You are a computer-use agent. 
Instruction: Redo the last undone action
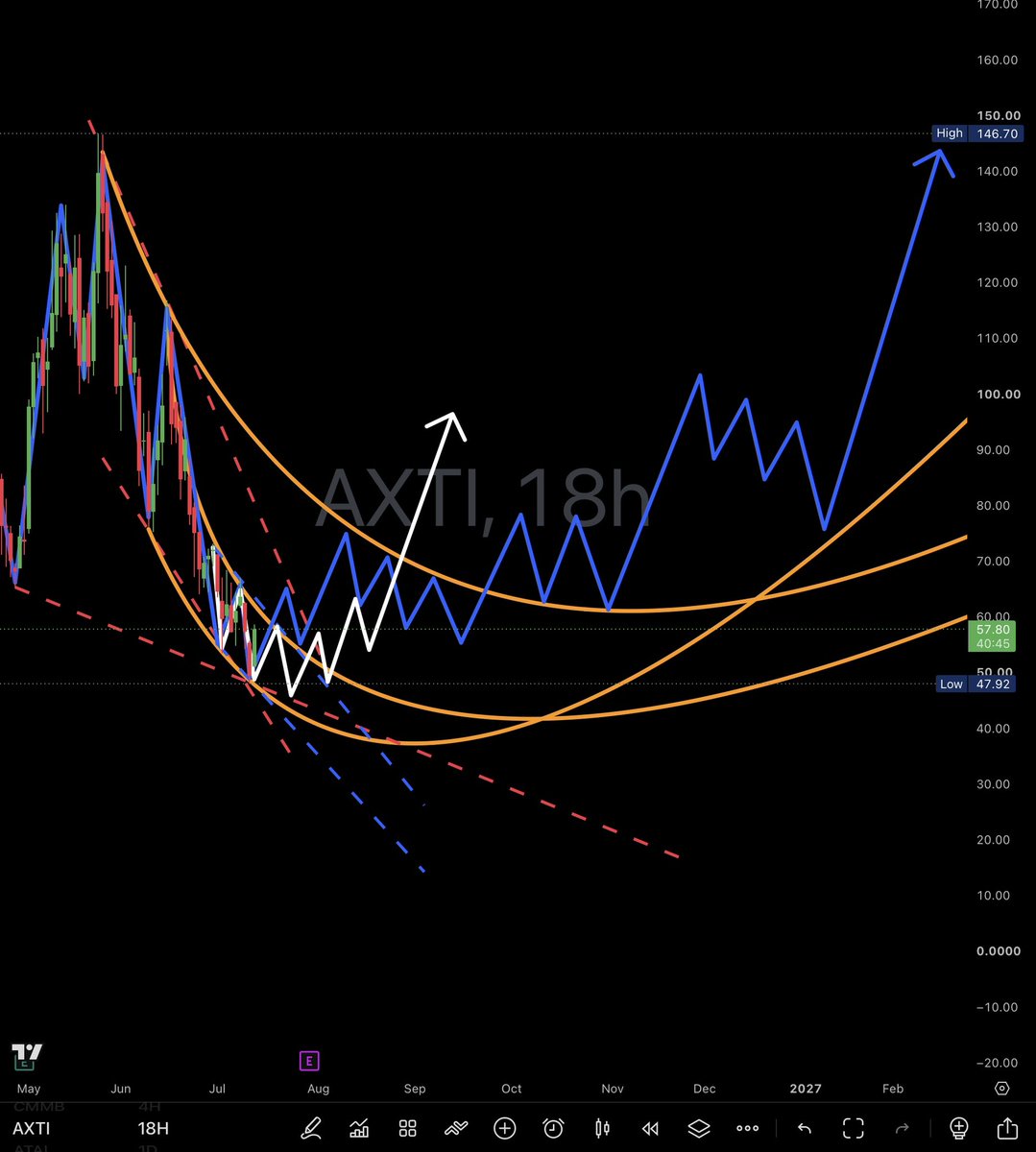click(902, 1128)
